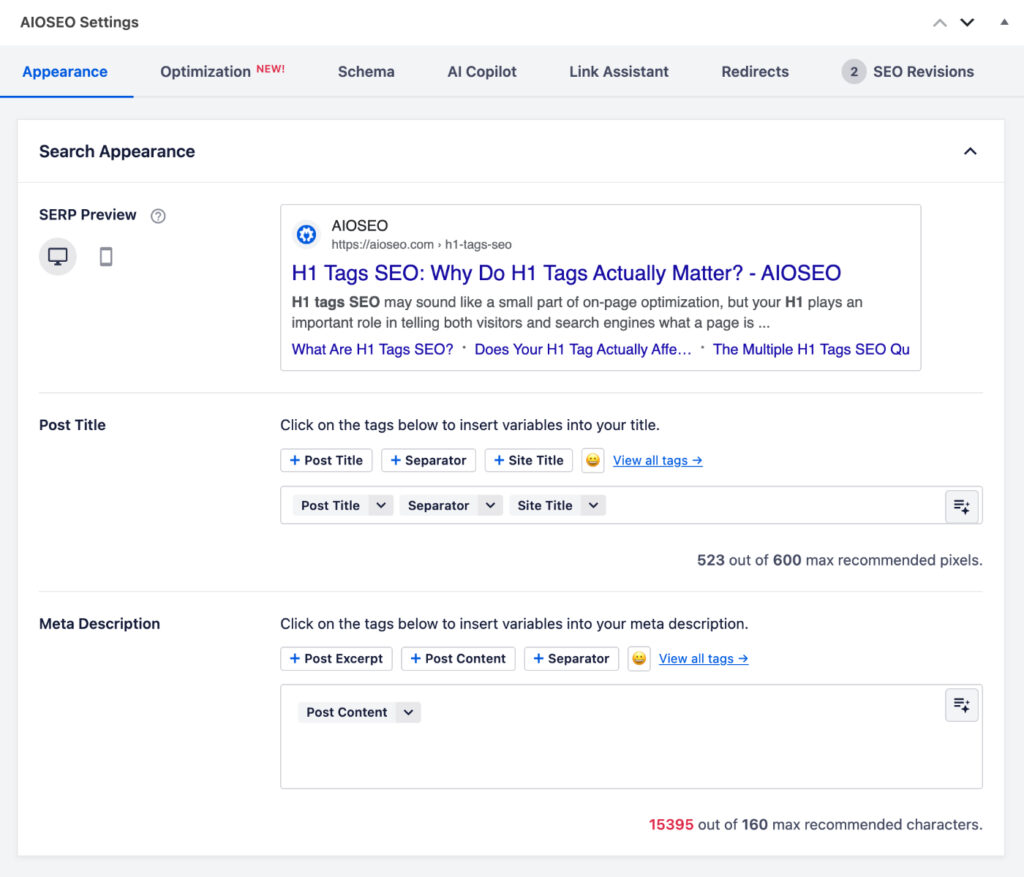Open the AI Copilot tab
1024x877 pixels.
click(x=482, y=72)
